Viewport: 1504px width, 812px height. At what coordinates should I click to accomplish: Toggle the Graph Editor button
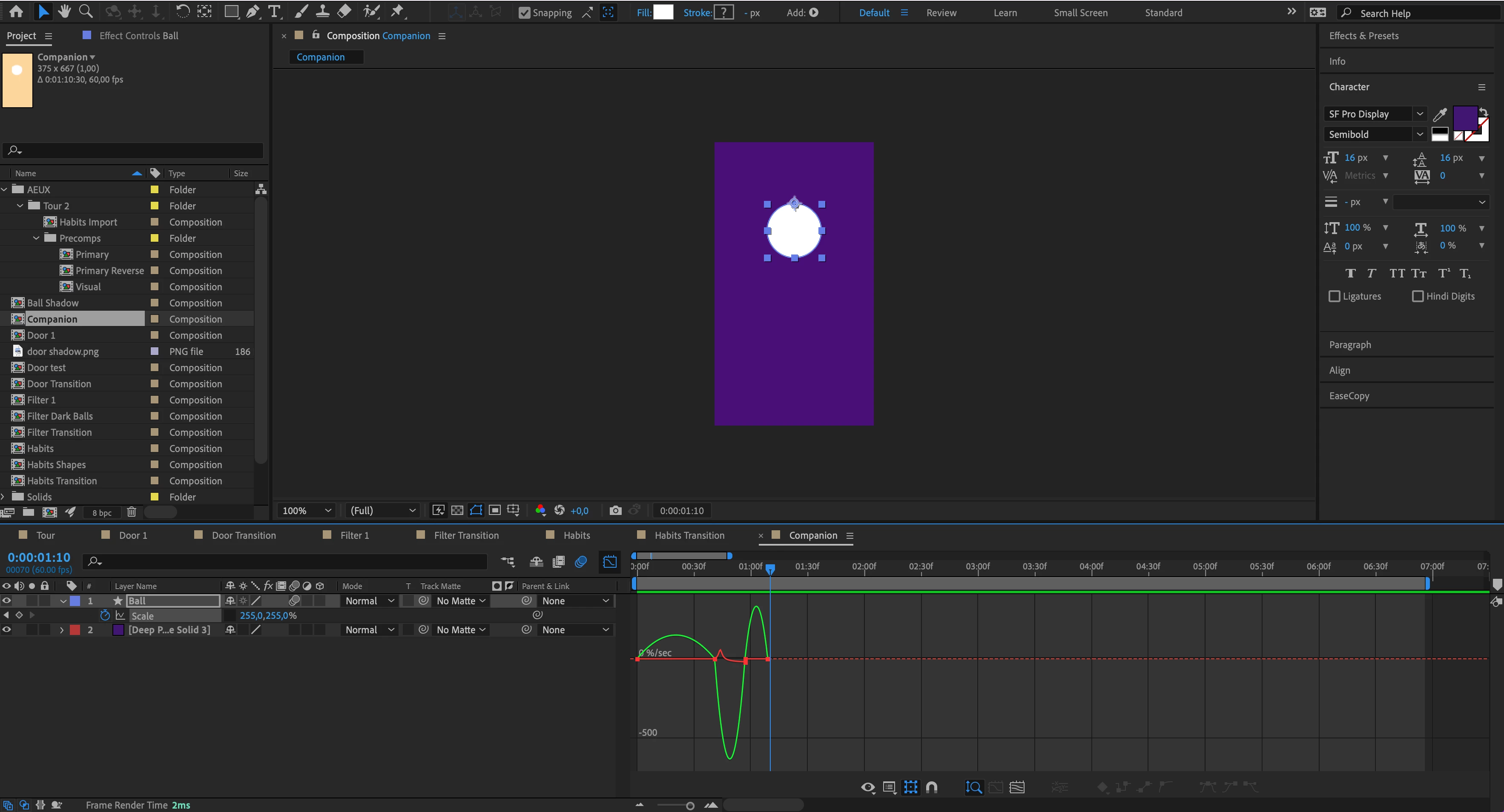609,561
